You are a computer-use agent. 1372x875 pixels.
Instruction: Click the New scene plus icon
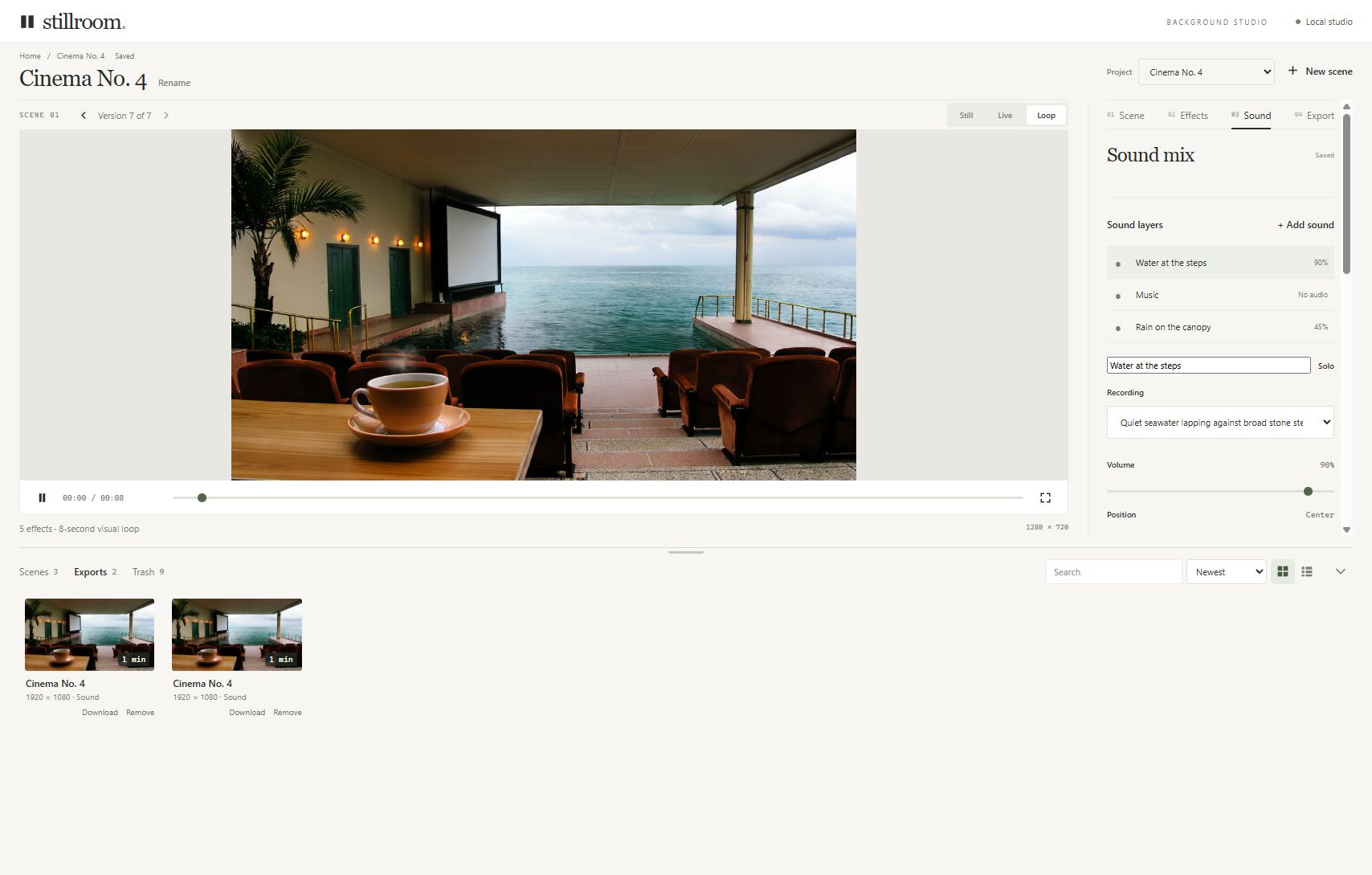(x=1292, y=71)
